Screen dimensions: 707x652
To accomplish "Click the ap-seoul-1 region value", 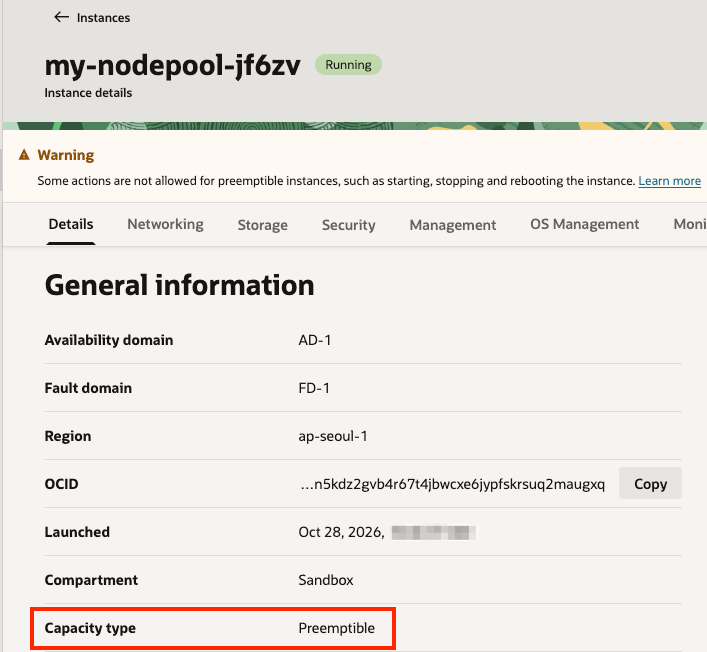I will click(333, 436).
